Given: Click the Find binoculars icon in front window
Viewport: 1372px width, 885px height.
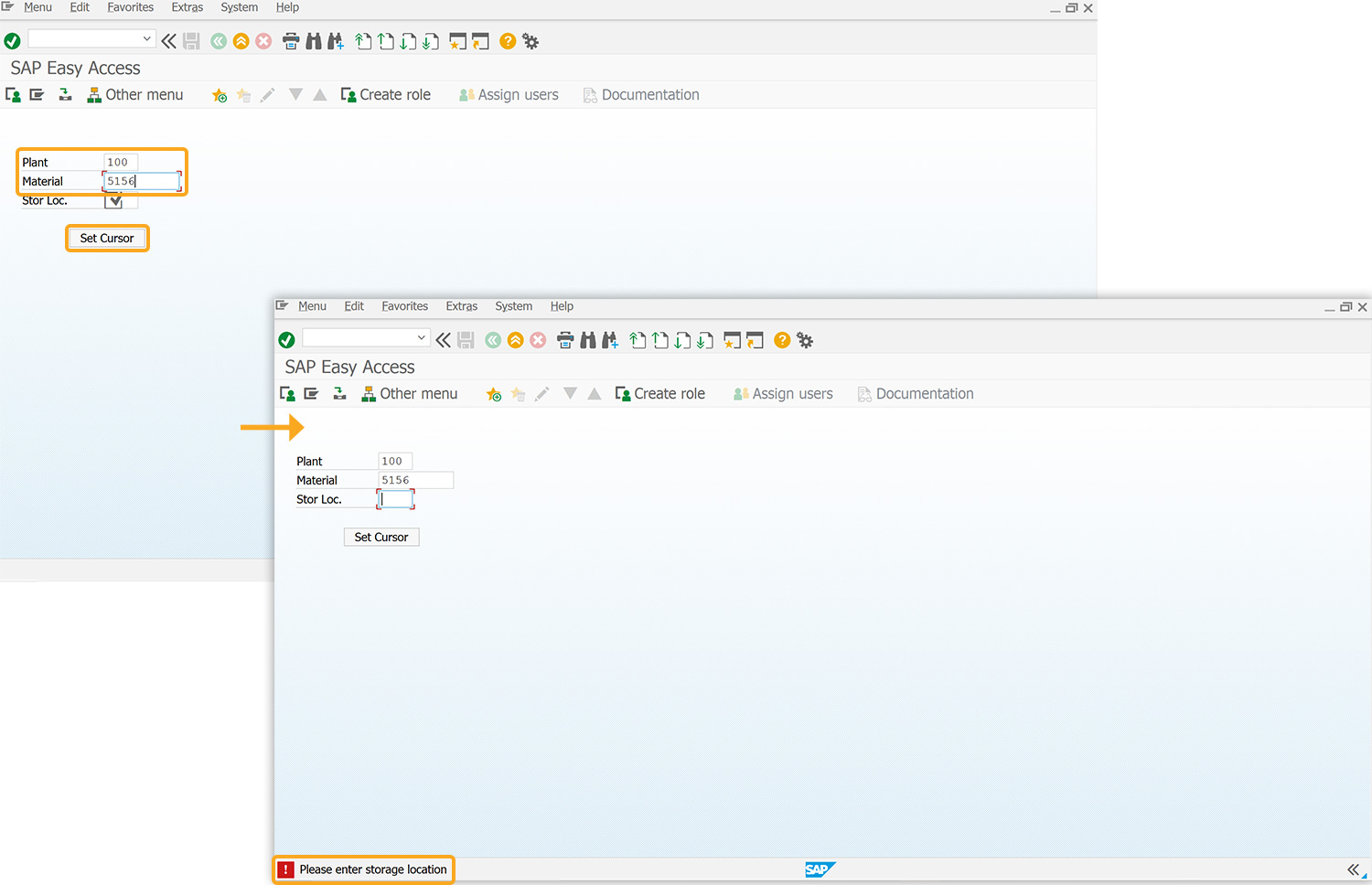Looking at the screenshot, I should tap(588, 340).
